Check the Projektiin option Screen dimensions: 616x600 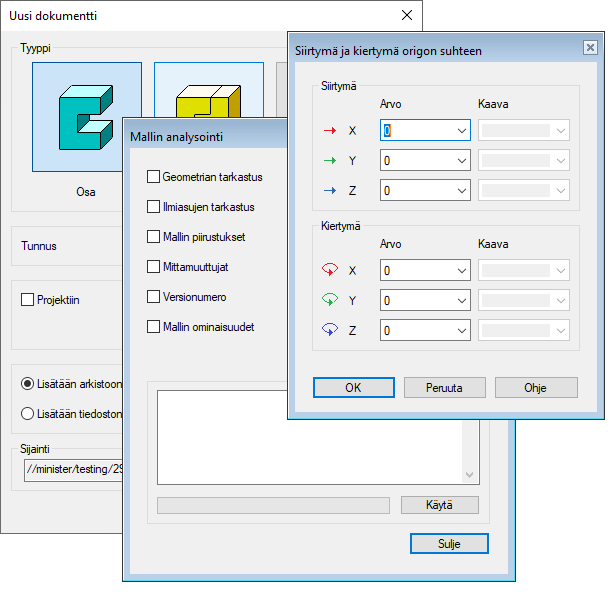coord(28,299)
